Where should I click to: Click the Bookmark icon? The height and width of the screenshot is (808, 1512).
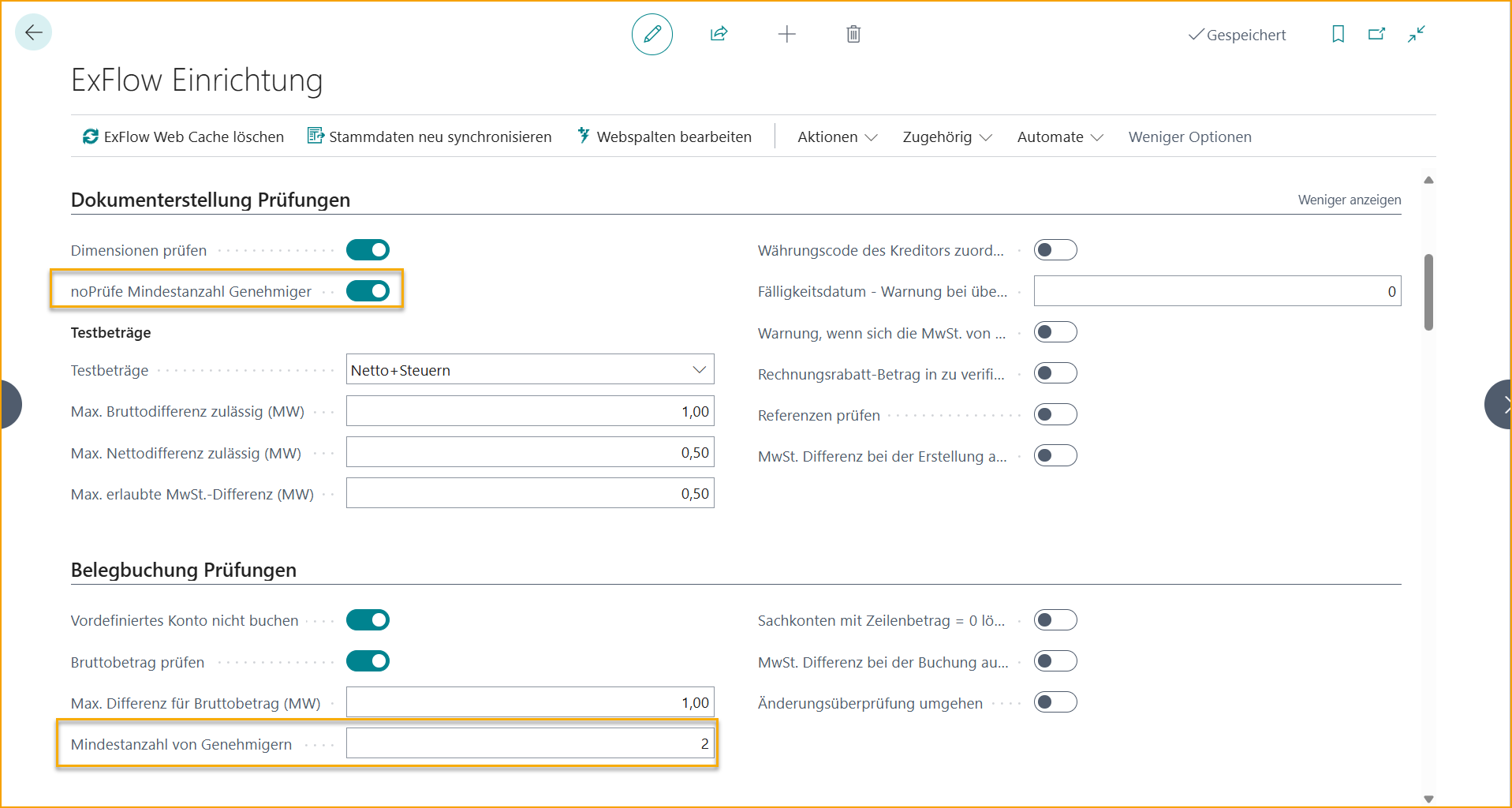pyautogui.click(x=1338, y=34)
